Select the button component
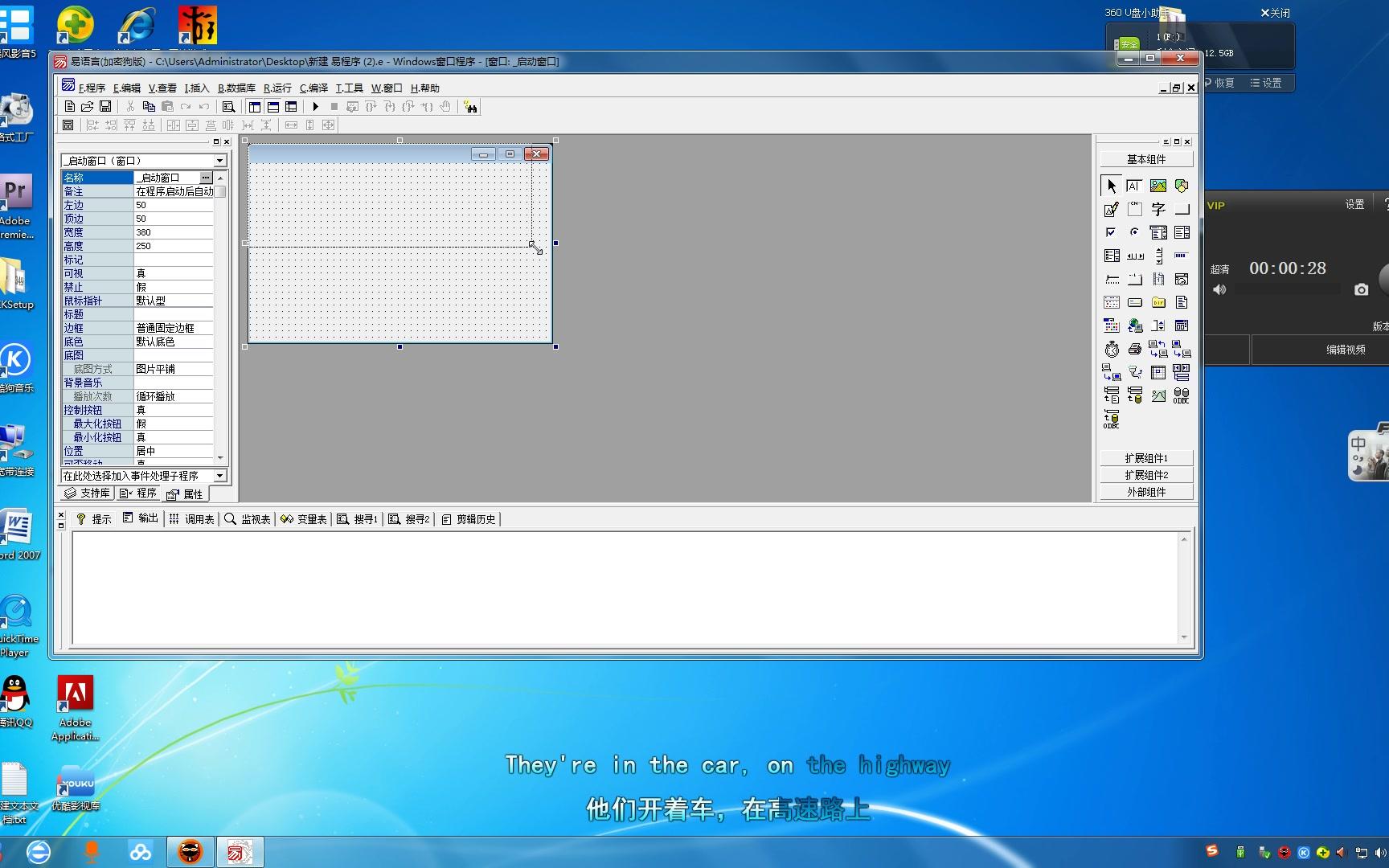1389x868 pixels. pos(1181,209)
